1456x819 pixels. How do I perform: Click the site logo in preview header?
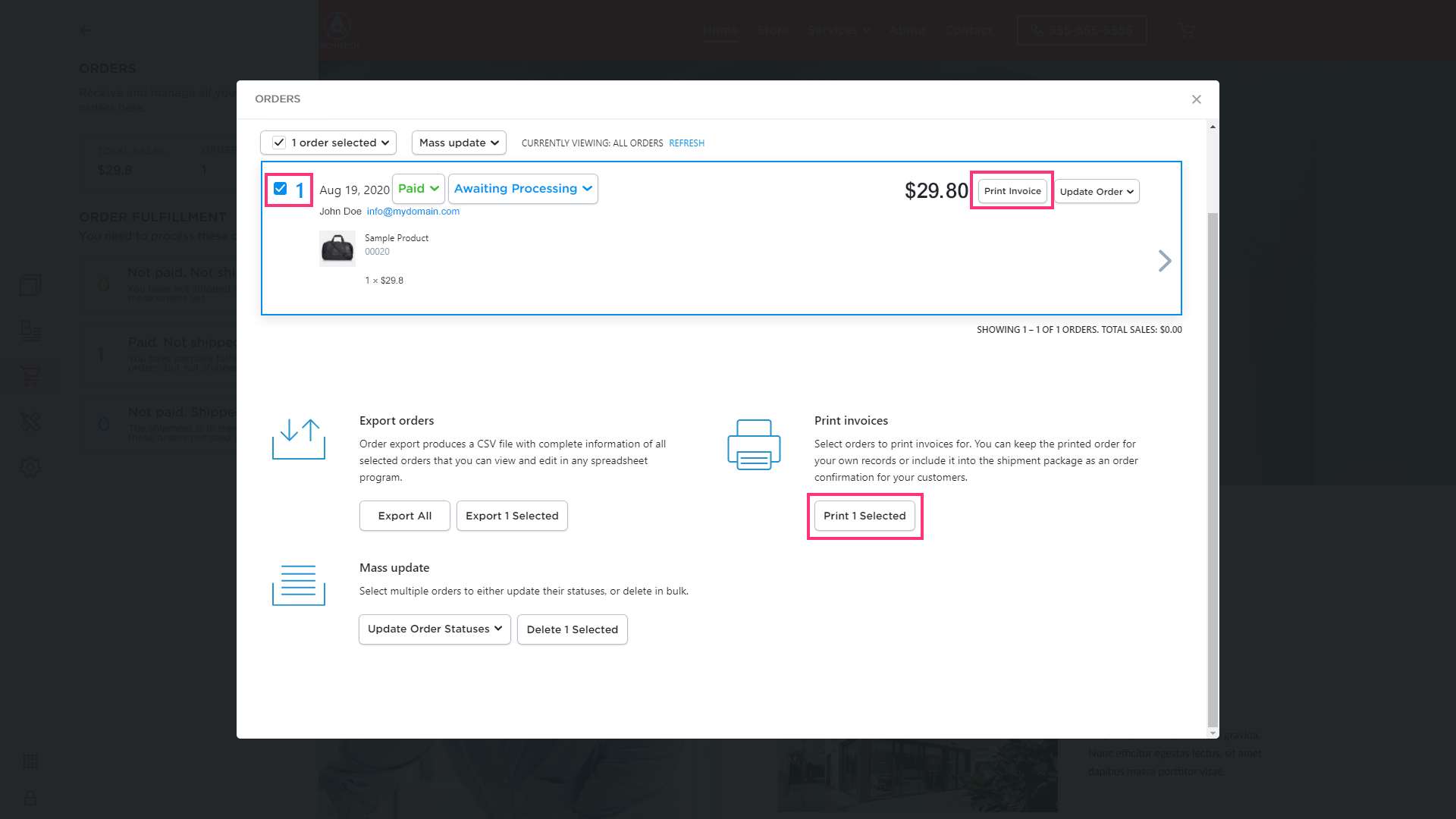pos(338,30)
